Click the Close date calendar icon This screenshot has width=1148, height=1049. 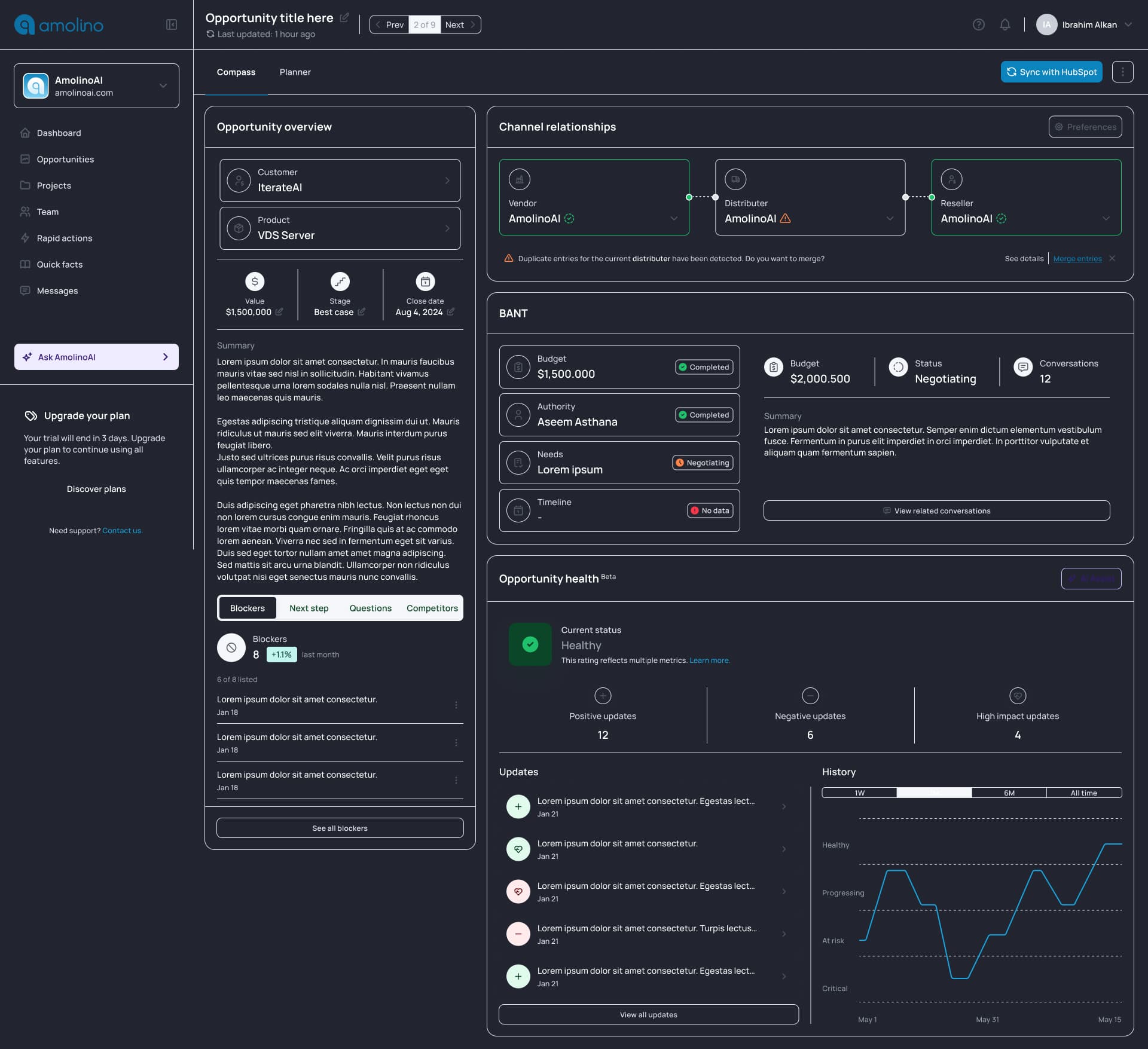425,282
